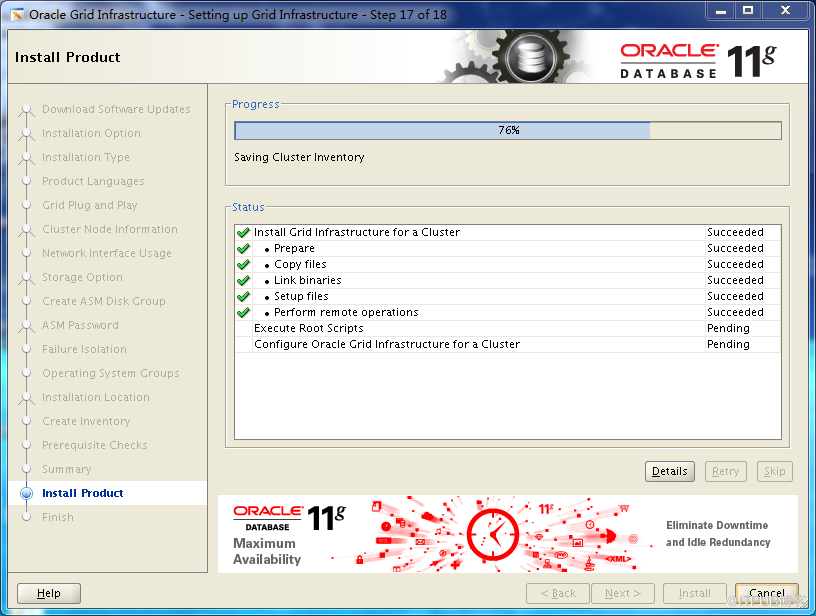Select the Install Grid Infrastructure for a Cluster row

(x=508, y=232)
